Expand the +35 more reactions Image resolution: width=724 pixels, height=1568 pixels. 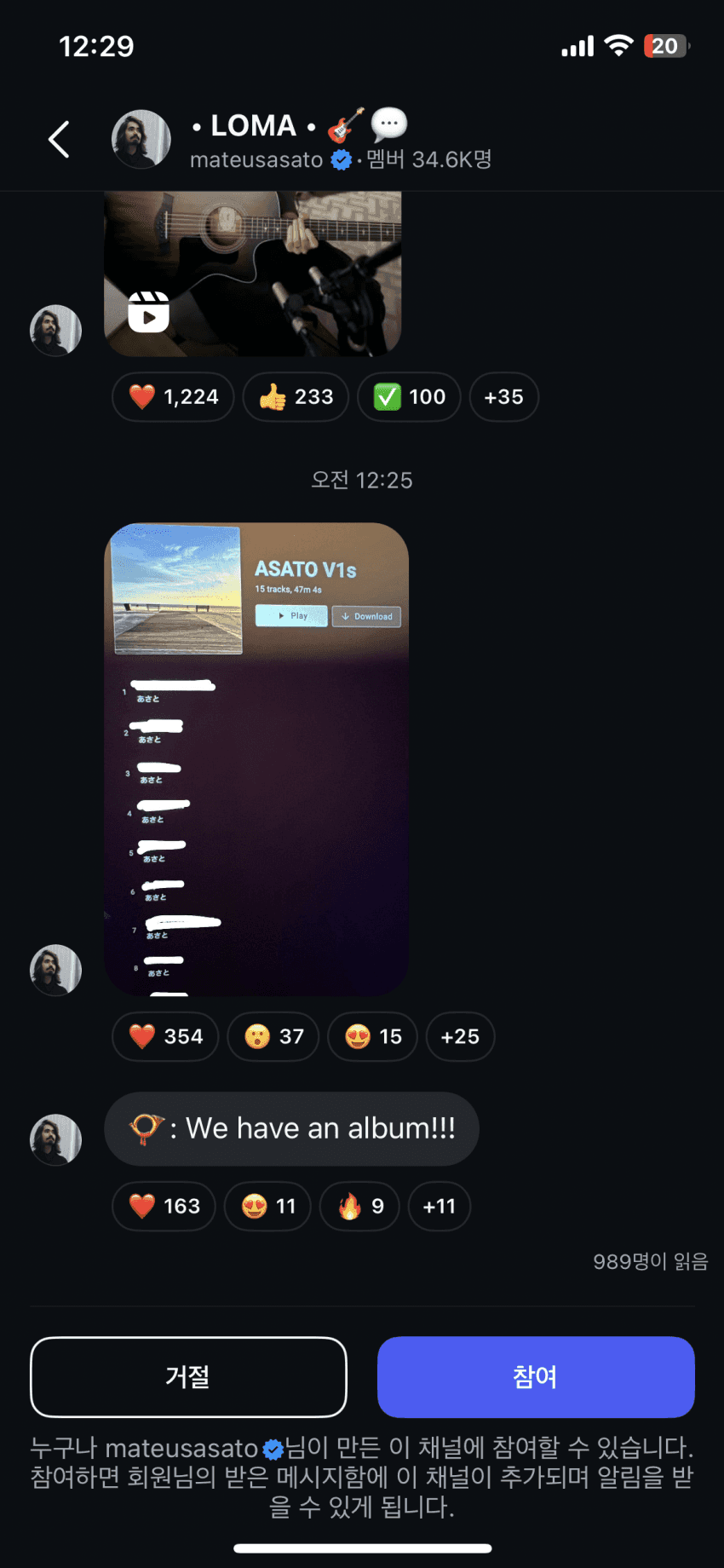pos(504,397)
